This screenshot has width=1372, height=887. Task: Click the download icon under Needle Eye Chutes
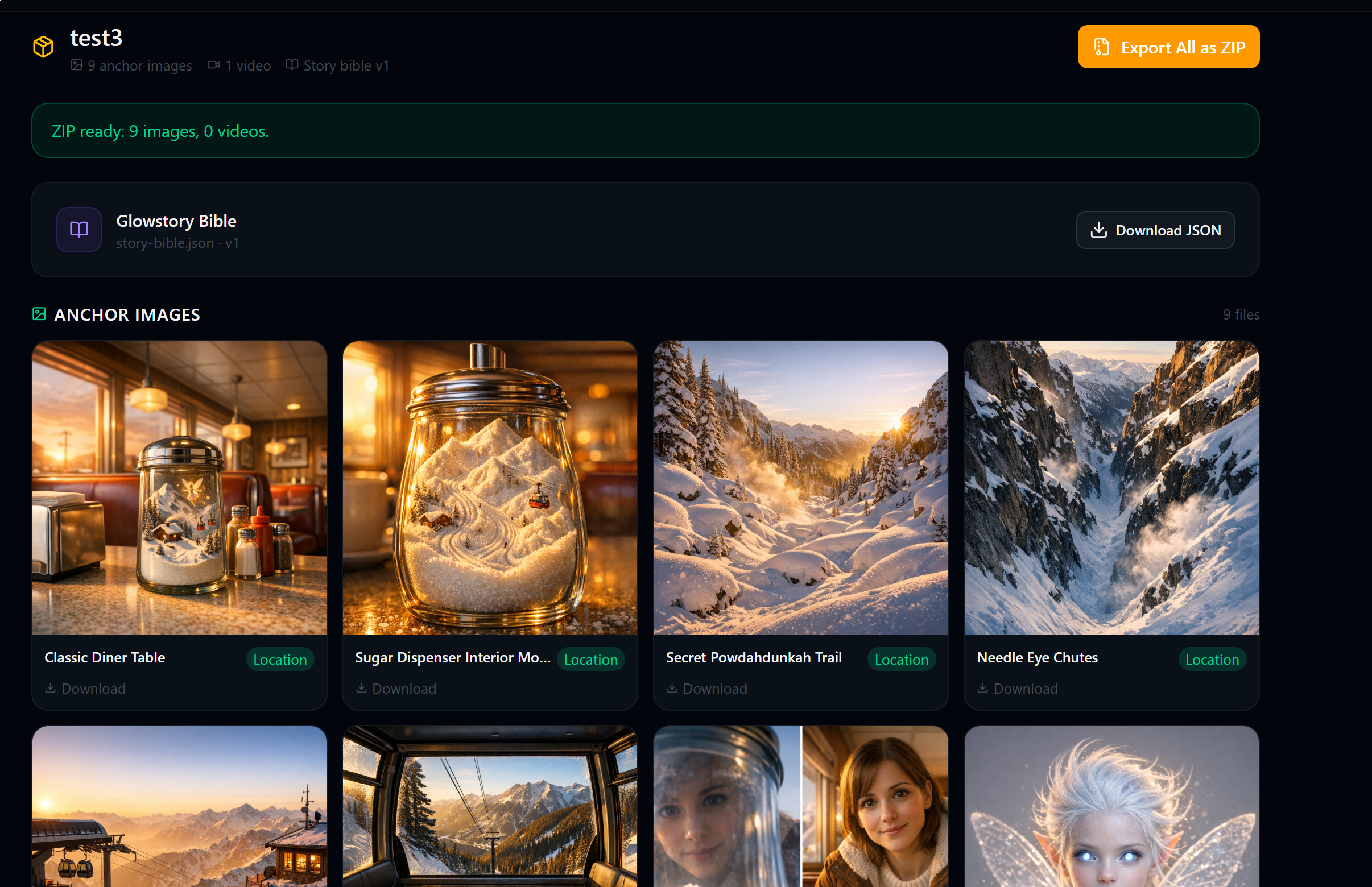(982, 689)
